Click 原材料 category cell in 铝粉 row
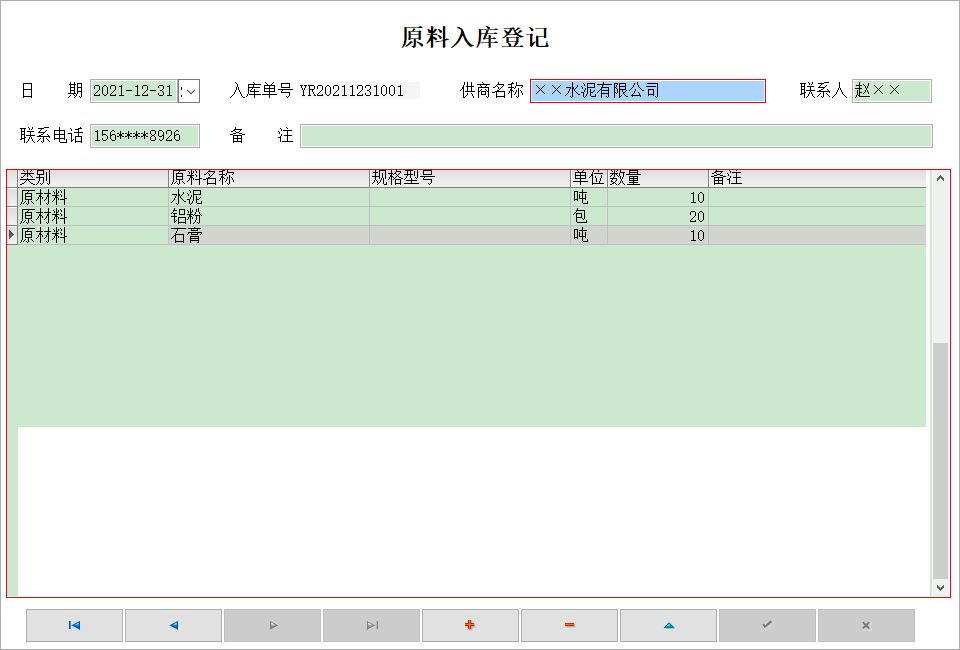The image size is (960, 650). [x=93, y=216]
